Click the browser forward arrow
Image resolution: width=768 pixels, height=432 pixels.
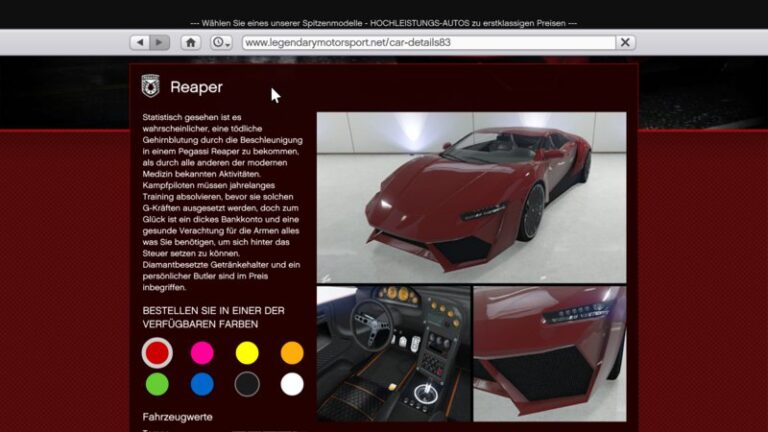160,43
